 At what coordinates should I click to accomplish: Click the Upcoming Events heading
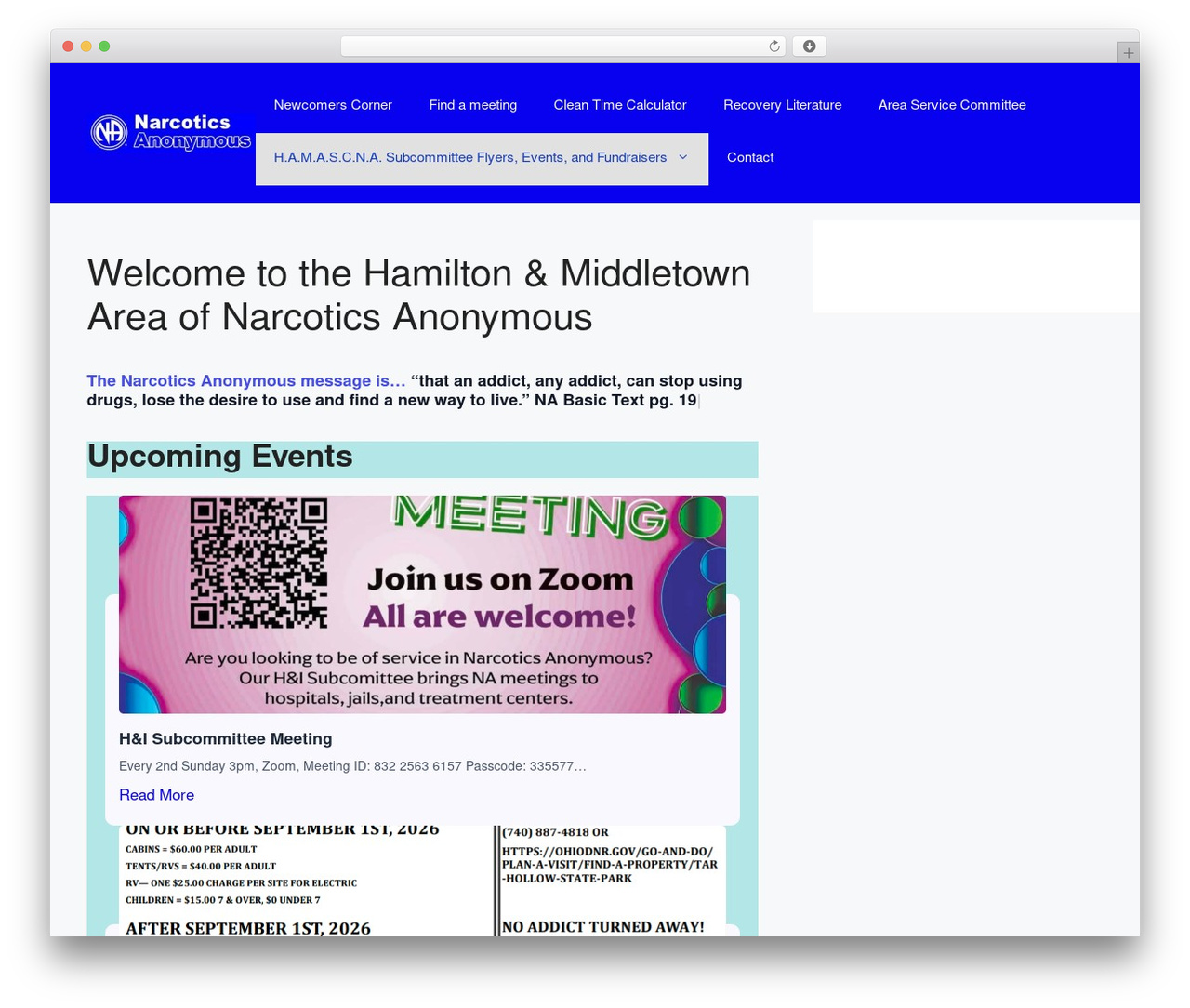[x=220, y=457]
